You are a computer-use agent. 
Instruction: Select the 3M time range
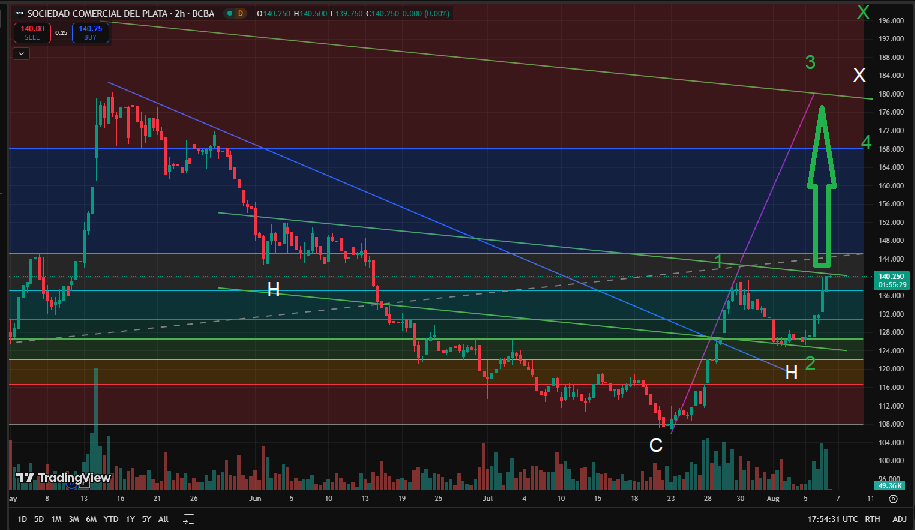74,519
